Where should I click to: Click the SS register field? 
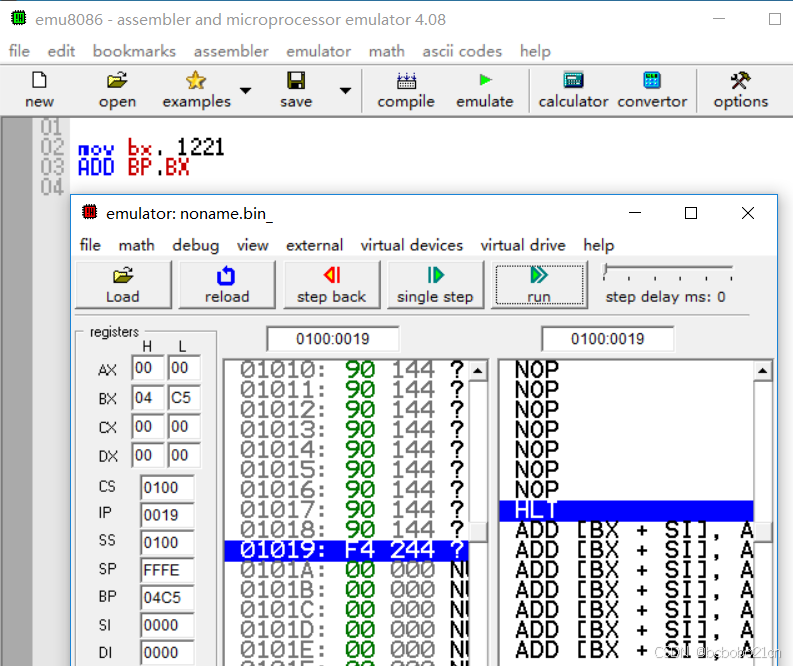point(167,543)
